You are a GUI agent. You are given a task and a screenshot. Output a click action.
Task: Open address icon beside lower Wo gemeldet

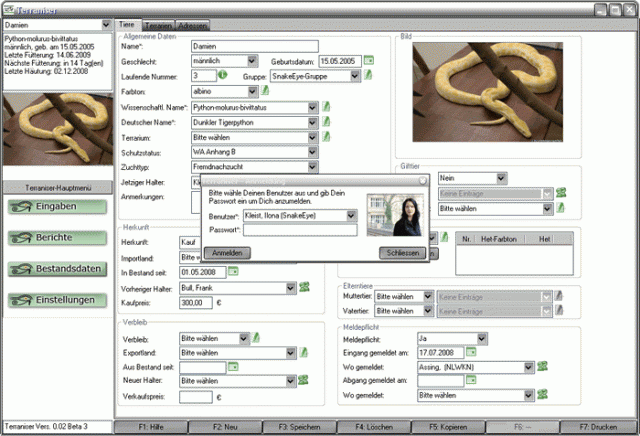(x=542, y=394)
